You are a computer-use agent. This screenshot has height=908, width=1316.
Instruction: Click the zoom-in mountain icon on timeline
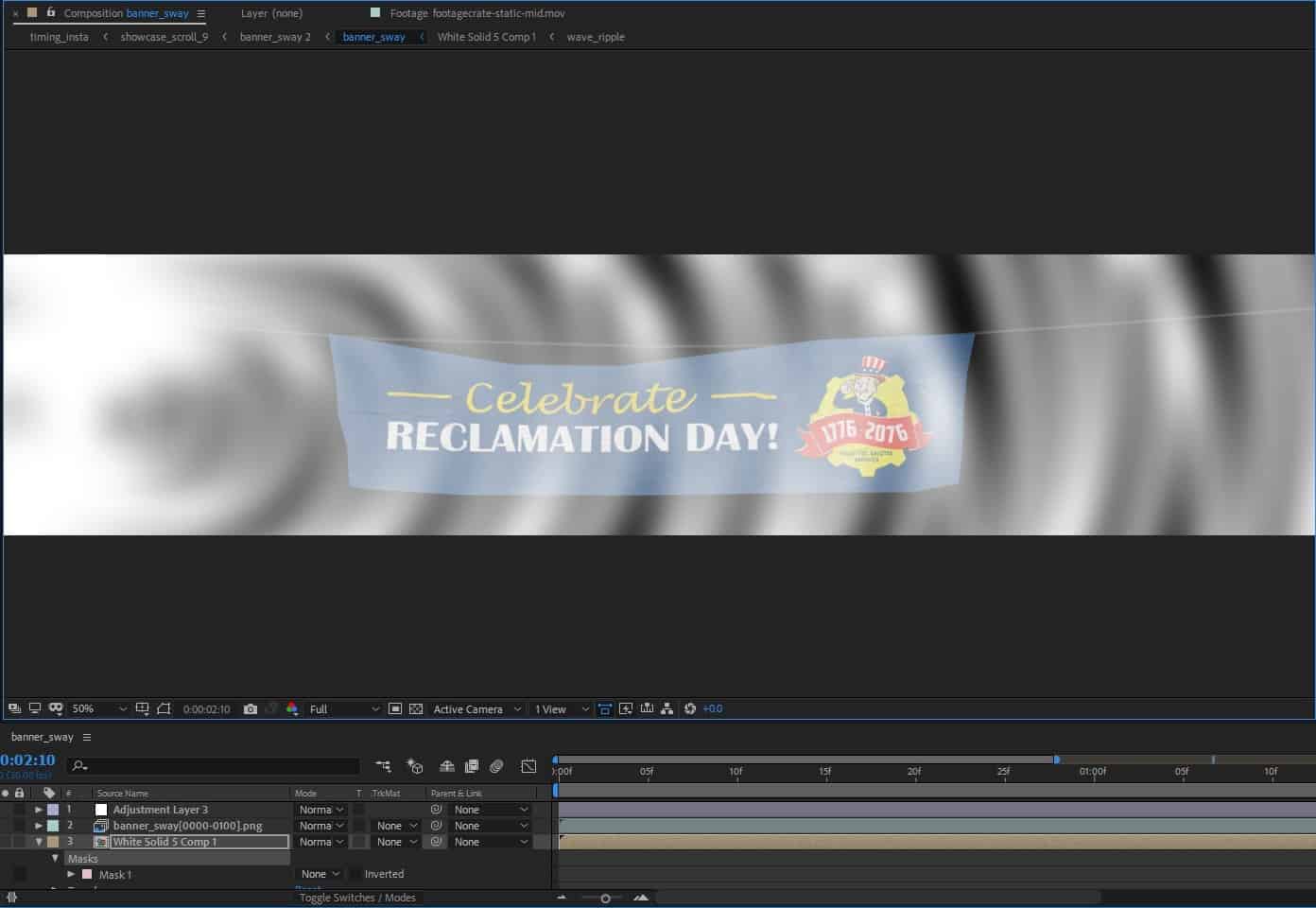click(x=641, y=898)
